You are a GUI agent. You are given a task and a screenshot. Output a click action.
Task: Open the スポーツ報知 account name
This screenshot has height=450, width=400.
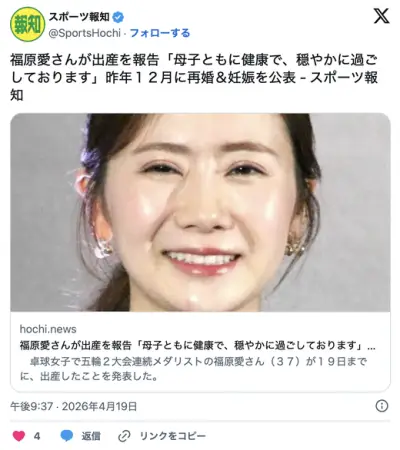(79, 17)
